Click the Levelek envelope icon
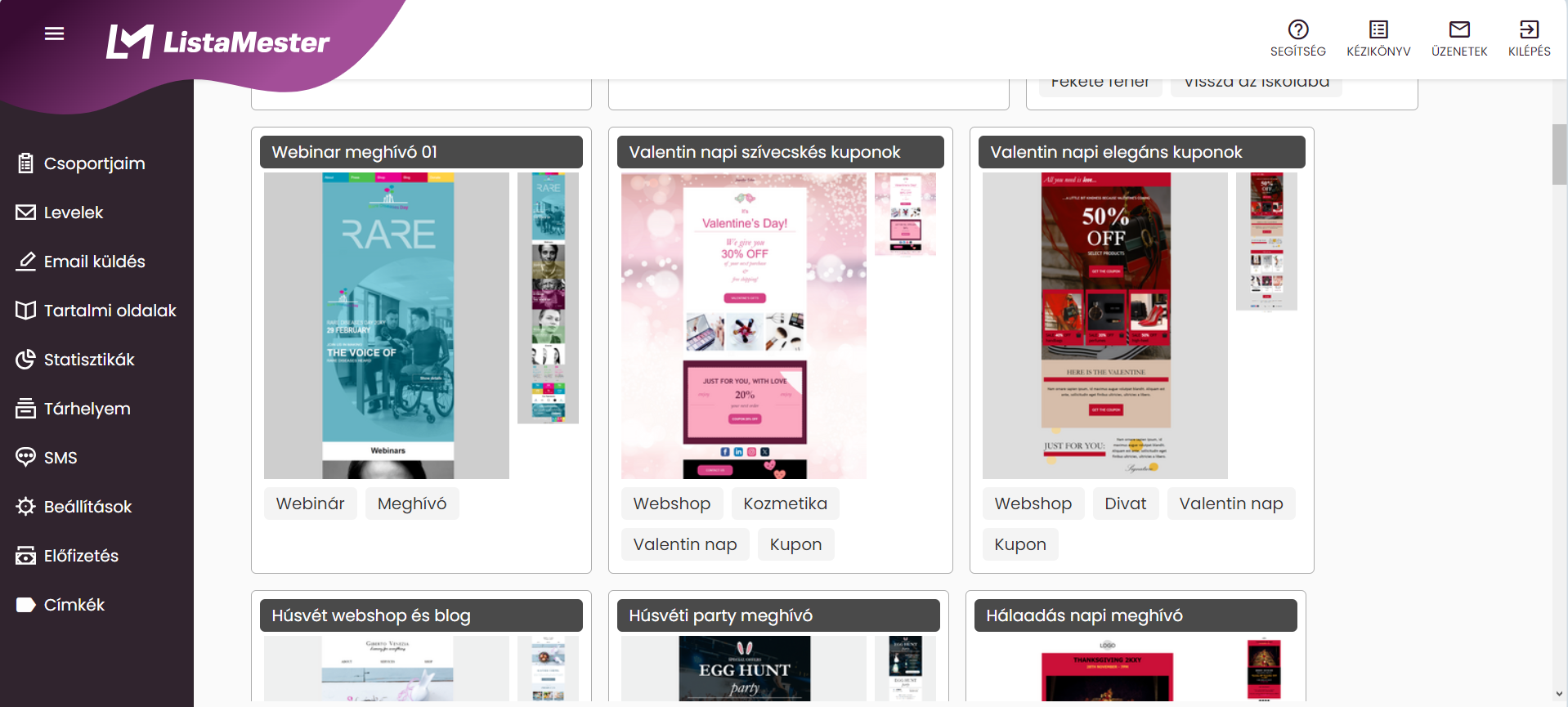This screenshot has width=1568, height=707. click(26, 213)
